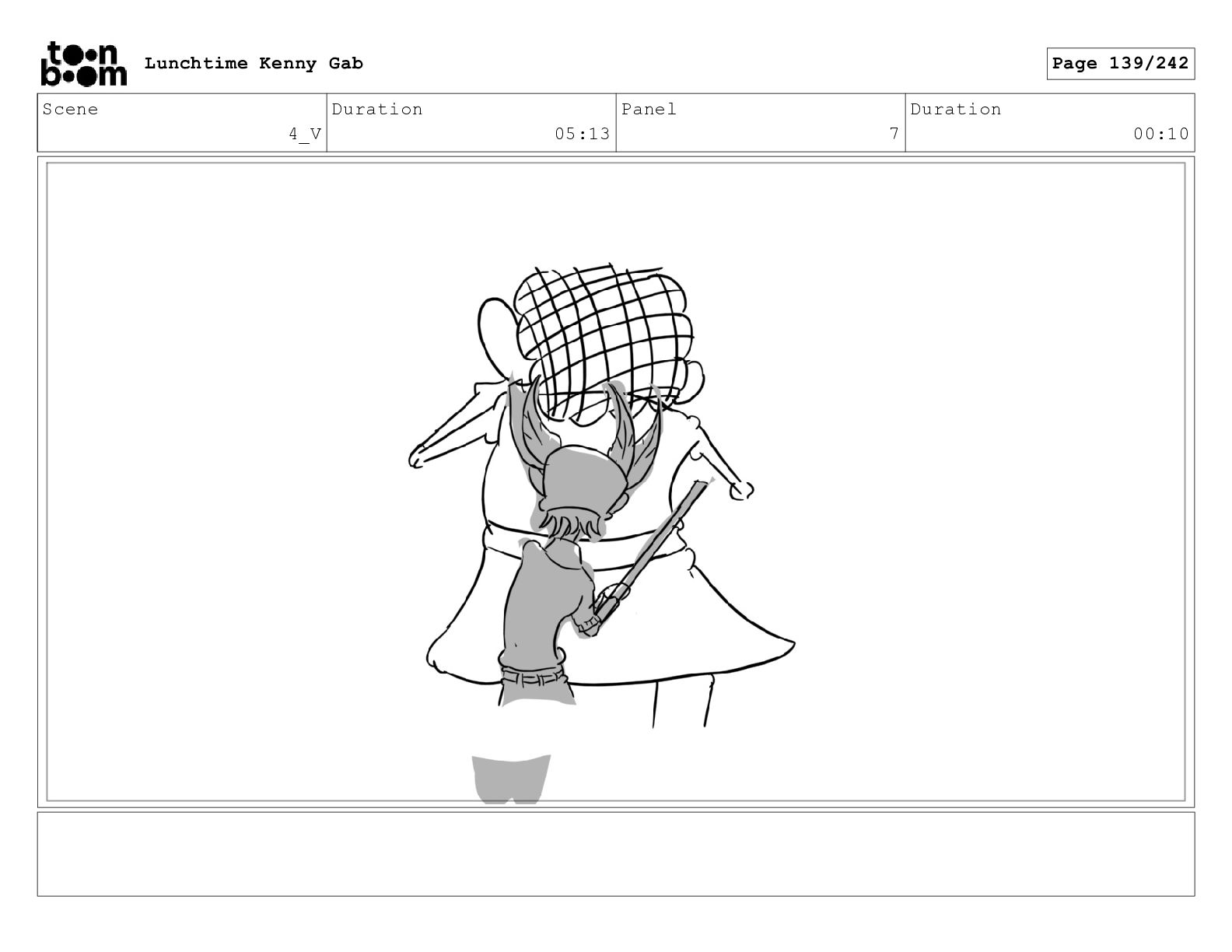
Task: Click the scene value '4_V'
Action: tap(305, 135)
